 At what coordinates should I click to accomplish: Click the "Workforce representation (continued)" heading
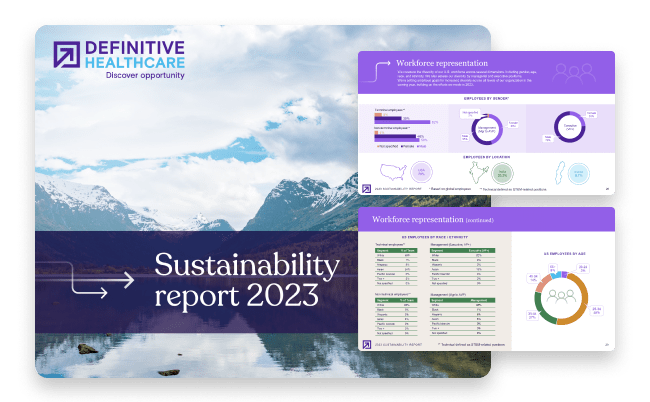click(432, 219)
